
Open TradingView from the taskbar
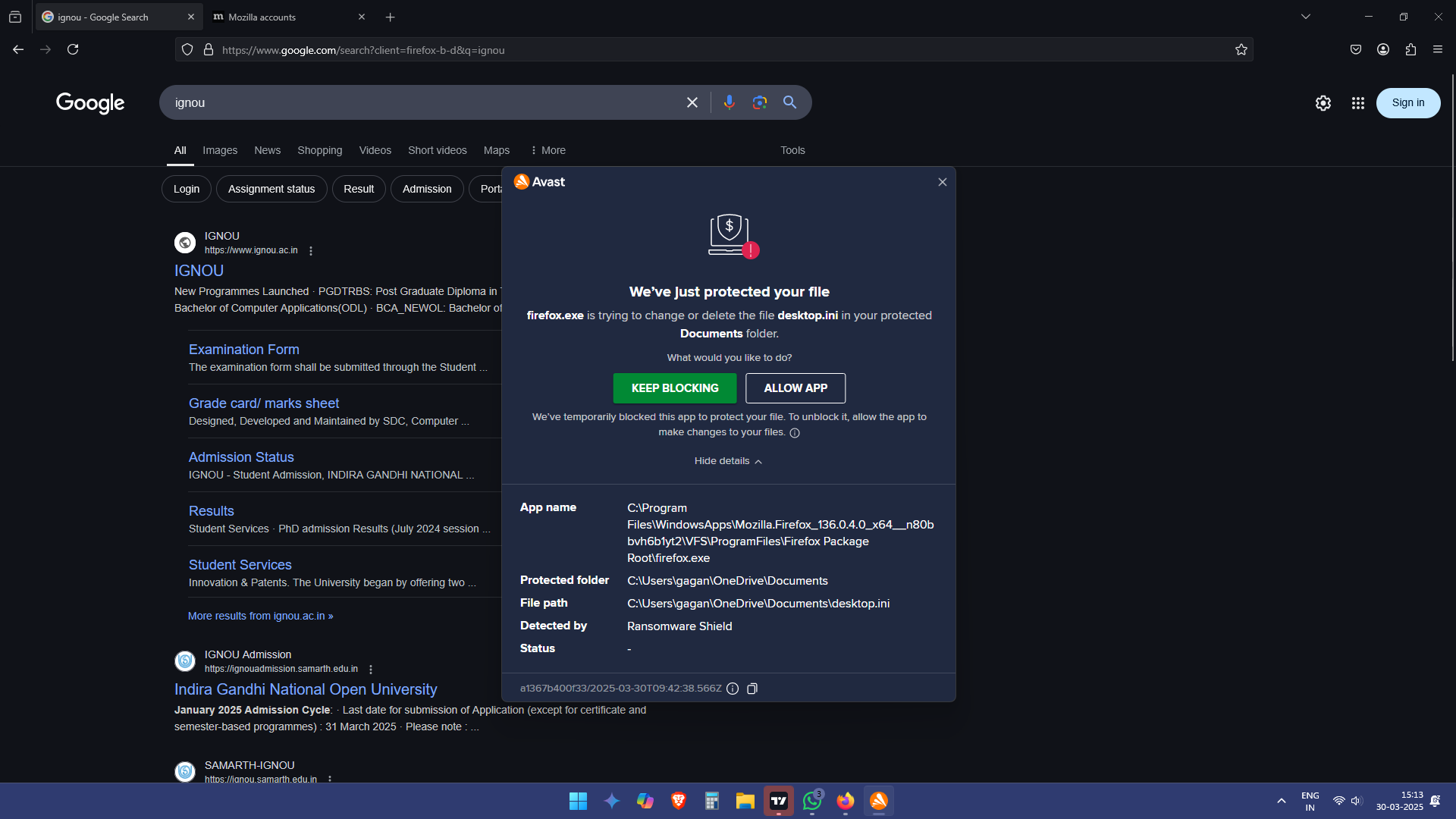pos(779,801)
